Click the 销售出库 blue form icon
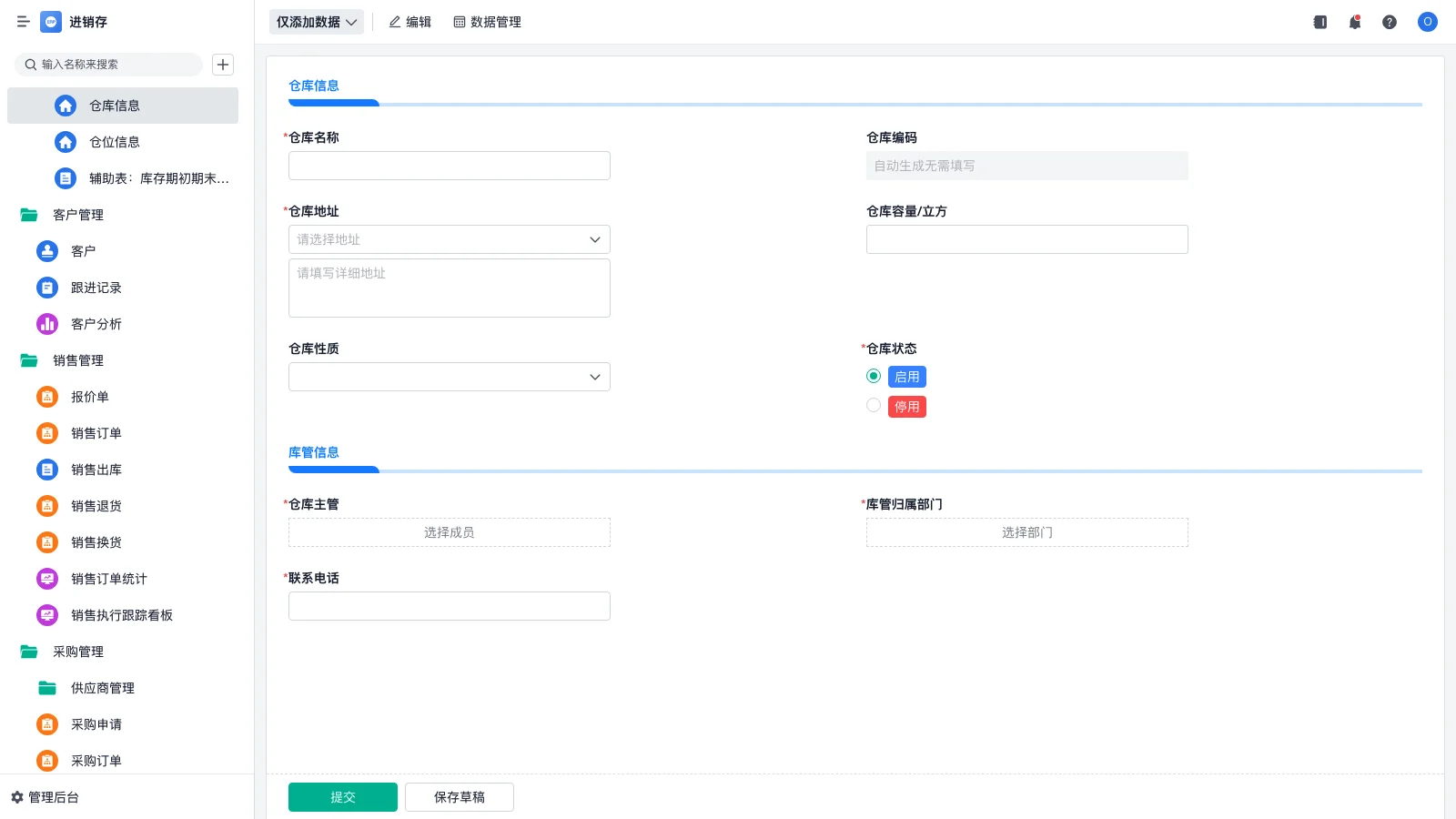The image size is (1456, 819). (47, 470)
